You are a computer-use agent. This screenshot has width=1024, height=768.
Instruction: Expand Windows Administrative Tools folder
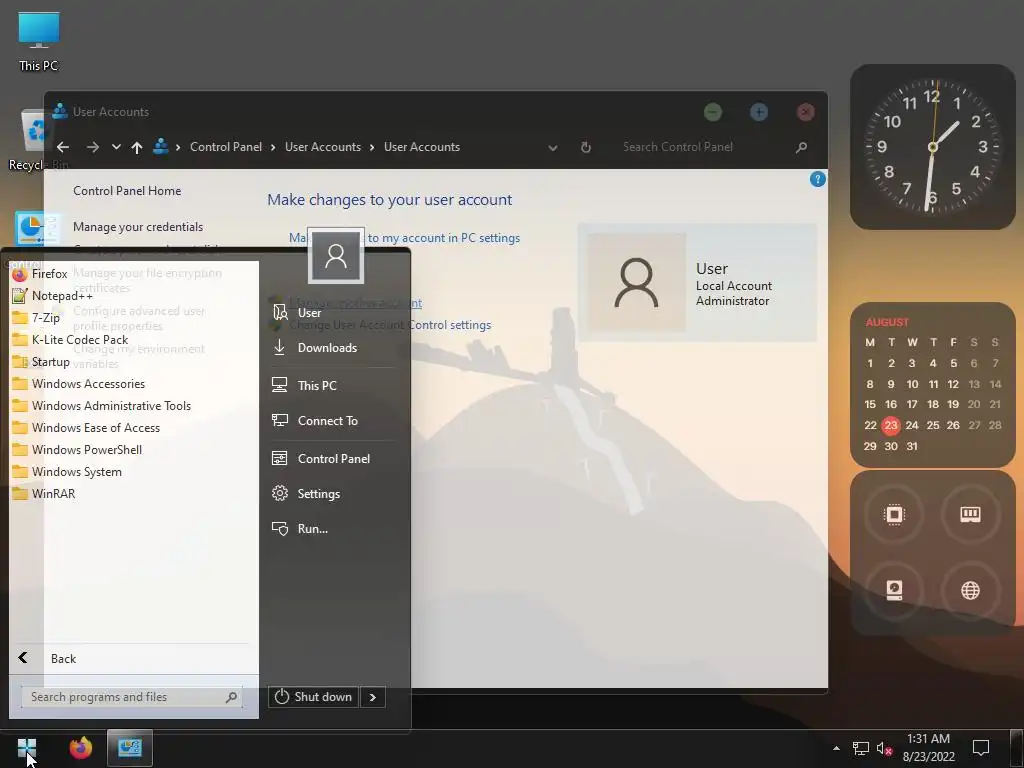[x=101, y=406]
